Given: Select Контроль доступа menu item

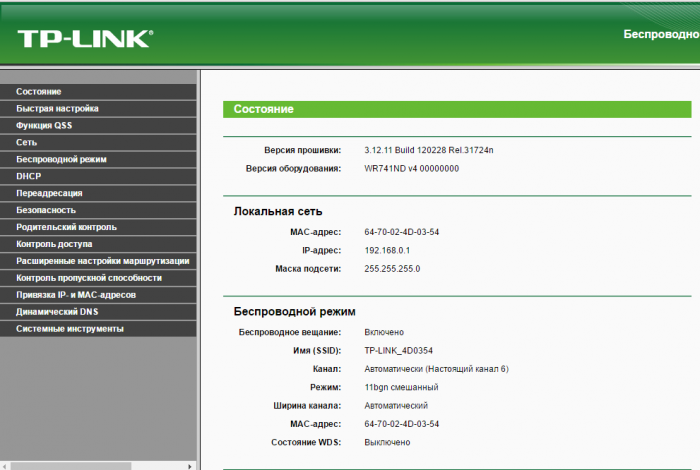Looking at the screenshot, I should pos(54,244).
